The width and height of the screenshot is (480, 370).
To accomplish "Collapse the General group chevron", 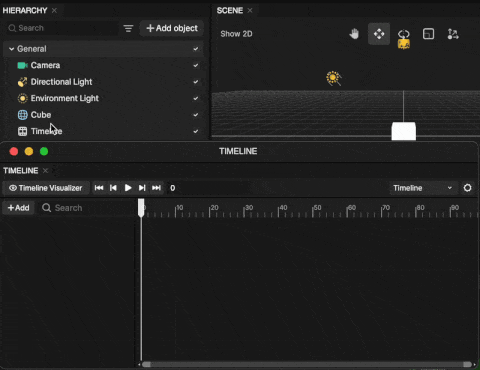I will tap(11, 49).
